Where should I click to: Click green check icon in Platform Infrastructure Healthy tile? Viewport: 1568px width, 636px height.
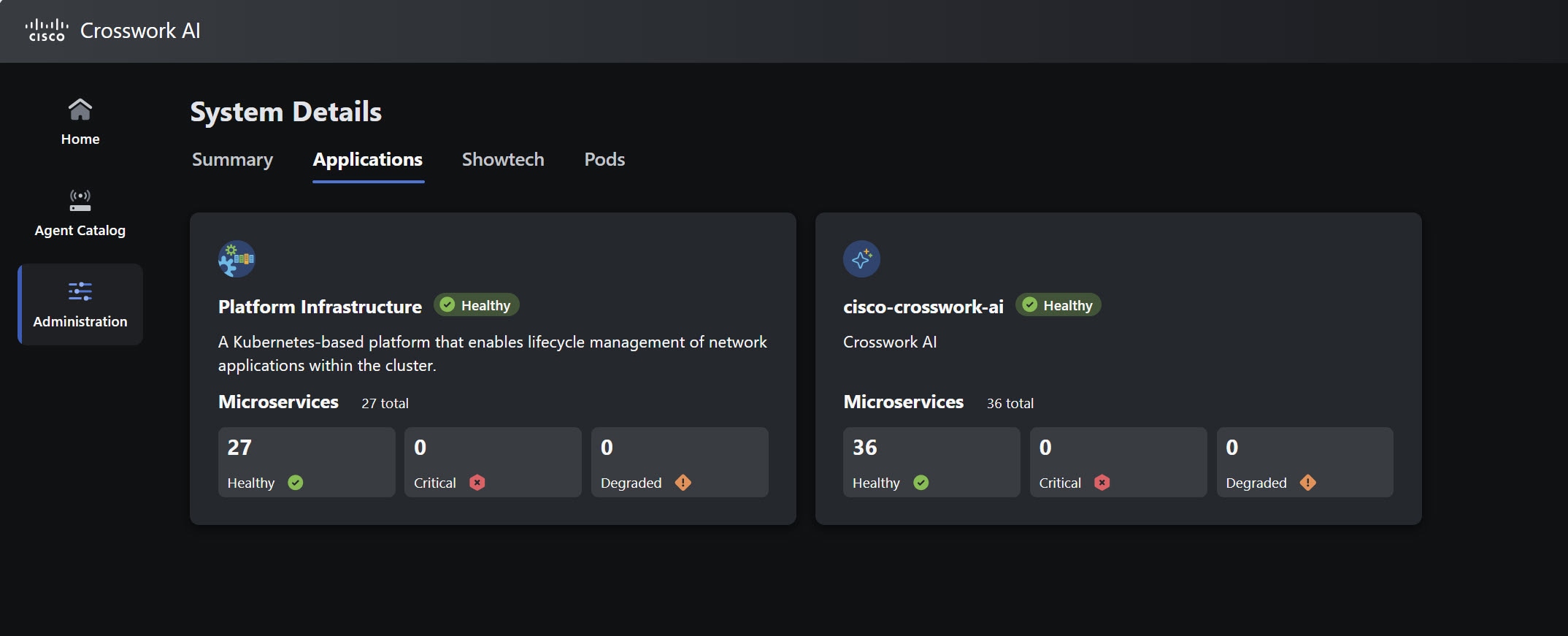pos(296,483)
